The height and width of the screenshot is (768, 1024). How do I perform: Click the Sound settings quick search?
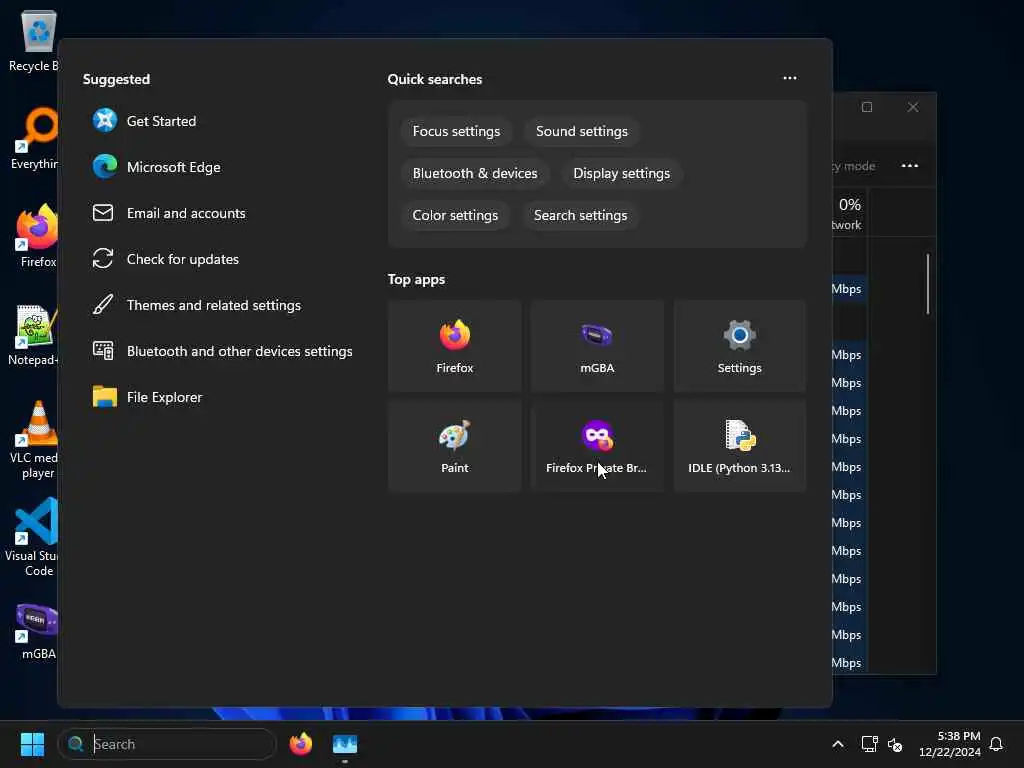581,131
